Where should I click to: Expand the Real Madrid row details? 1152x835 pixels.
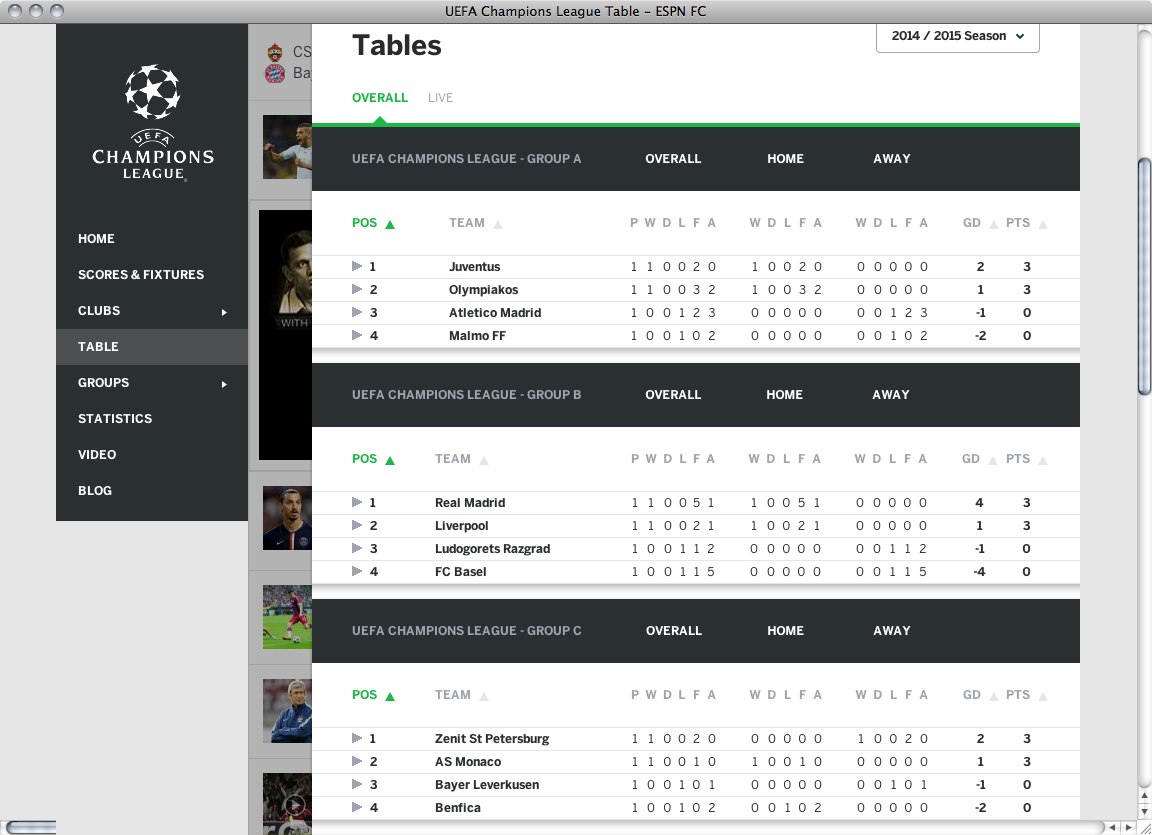click(x=357, y=503)
